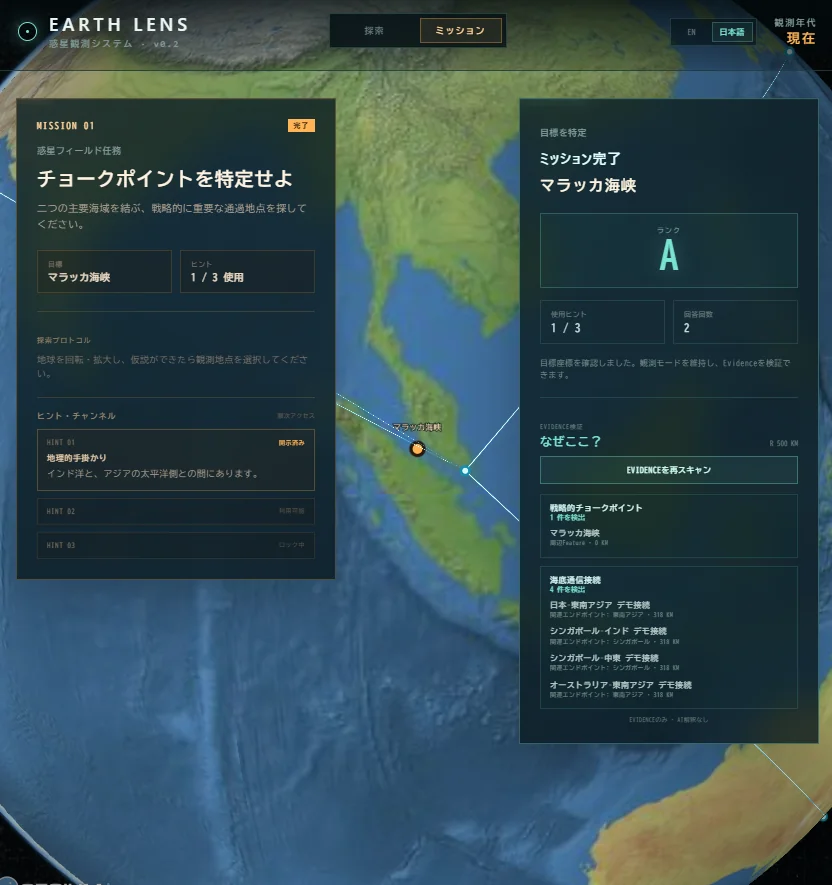Viewport: 832px width, 885px height.
Task: Click the MISSION 01 label
Action: [65, 126]
